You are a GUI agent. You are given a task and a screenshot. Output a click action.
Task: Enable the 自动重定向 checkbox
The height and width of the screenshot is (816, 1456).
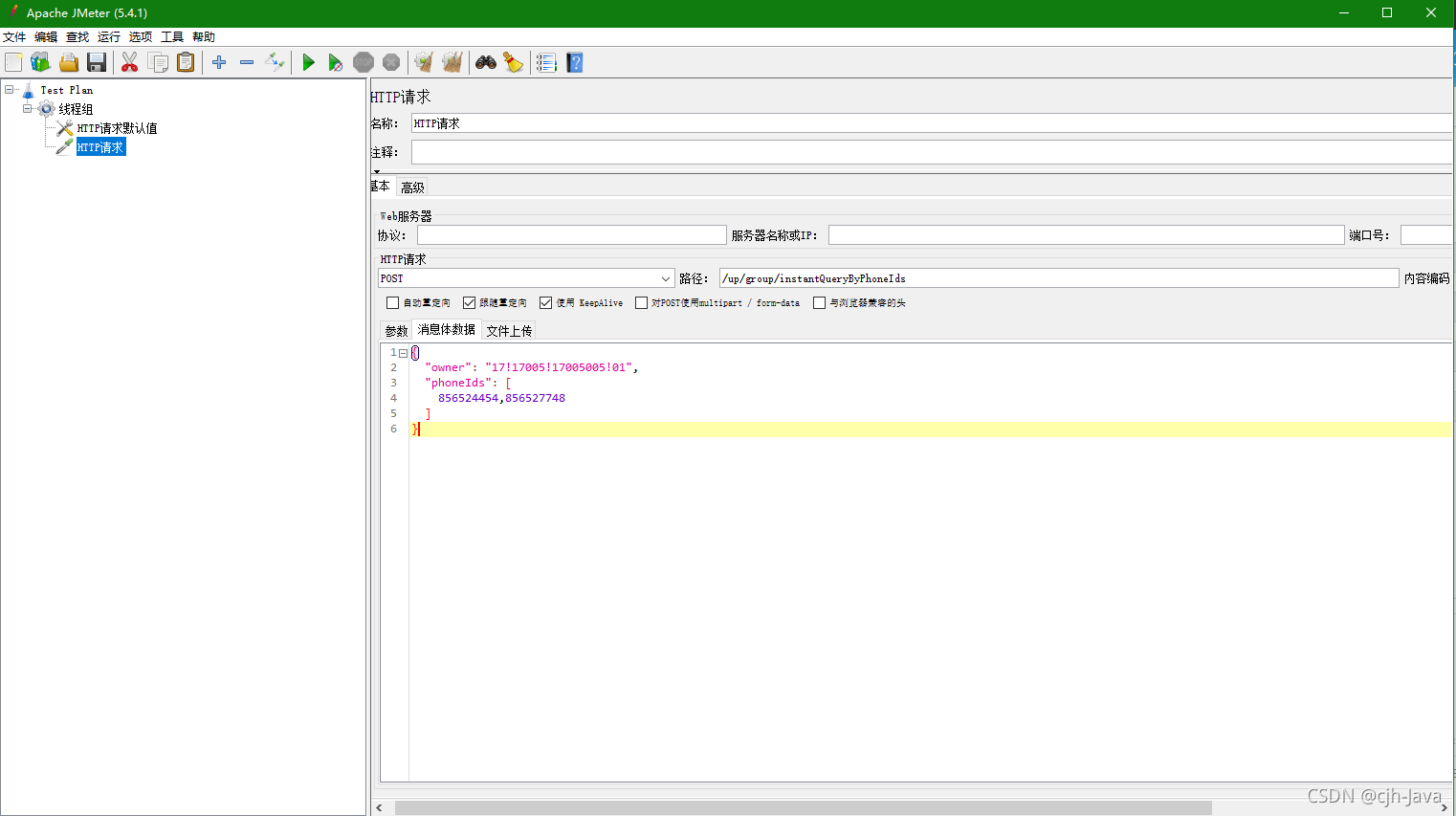[392, 302]
